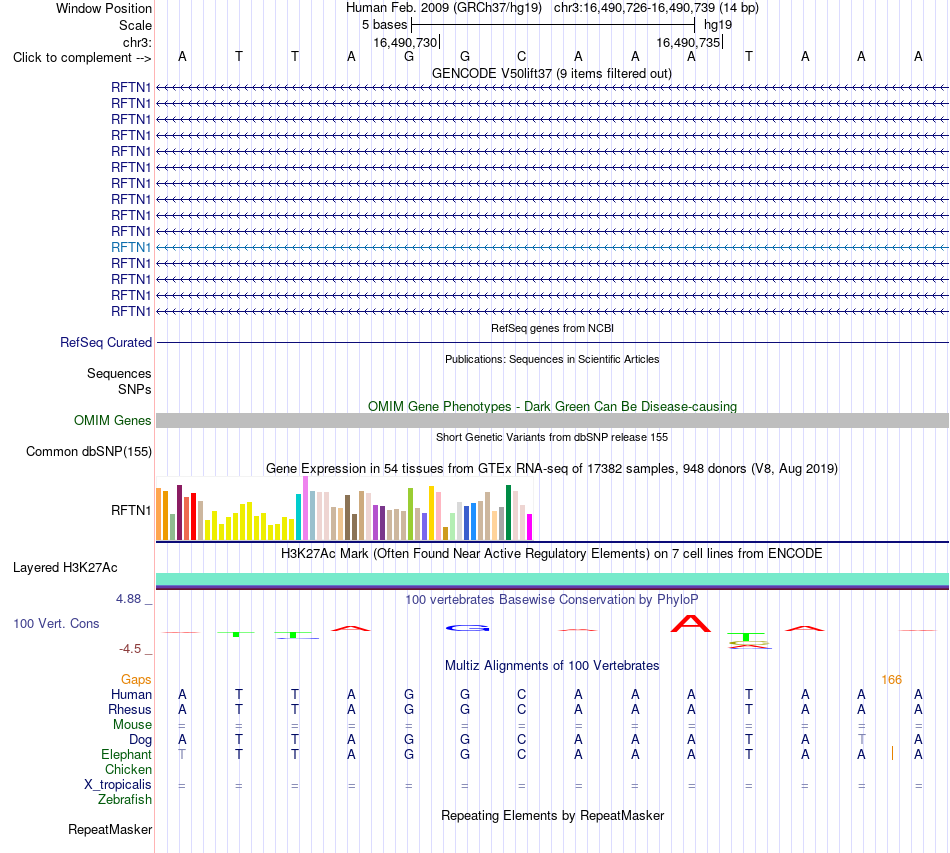This screenshot has height=853, width=950.
Task: Click the SNPs track label
Action: [135, 389]
